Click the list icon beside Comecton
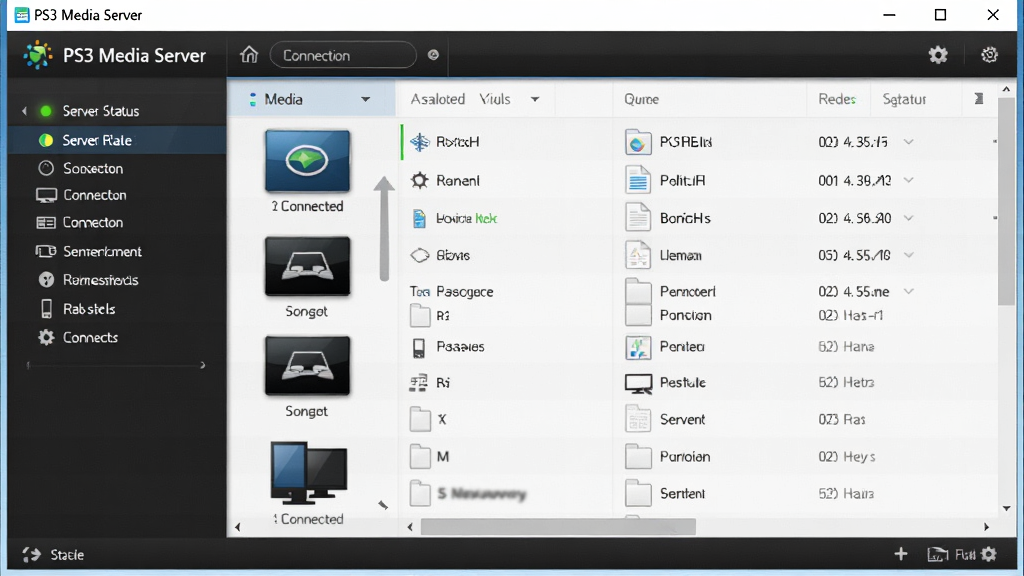Viewport: 1024px width, 576px height. pos(46,223)
